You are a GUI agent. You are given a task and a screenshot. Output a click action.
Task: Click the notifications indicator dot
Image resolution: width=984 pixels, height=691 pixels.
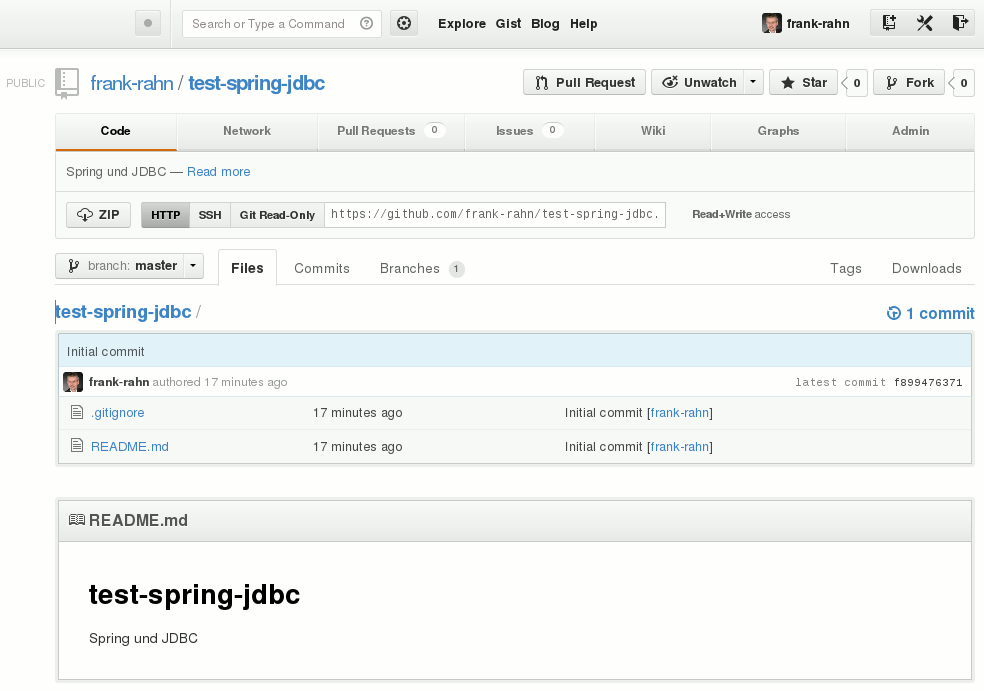pos(148,24)
